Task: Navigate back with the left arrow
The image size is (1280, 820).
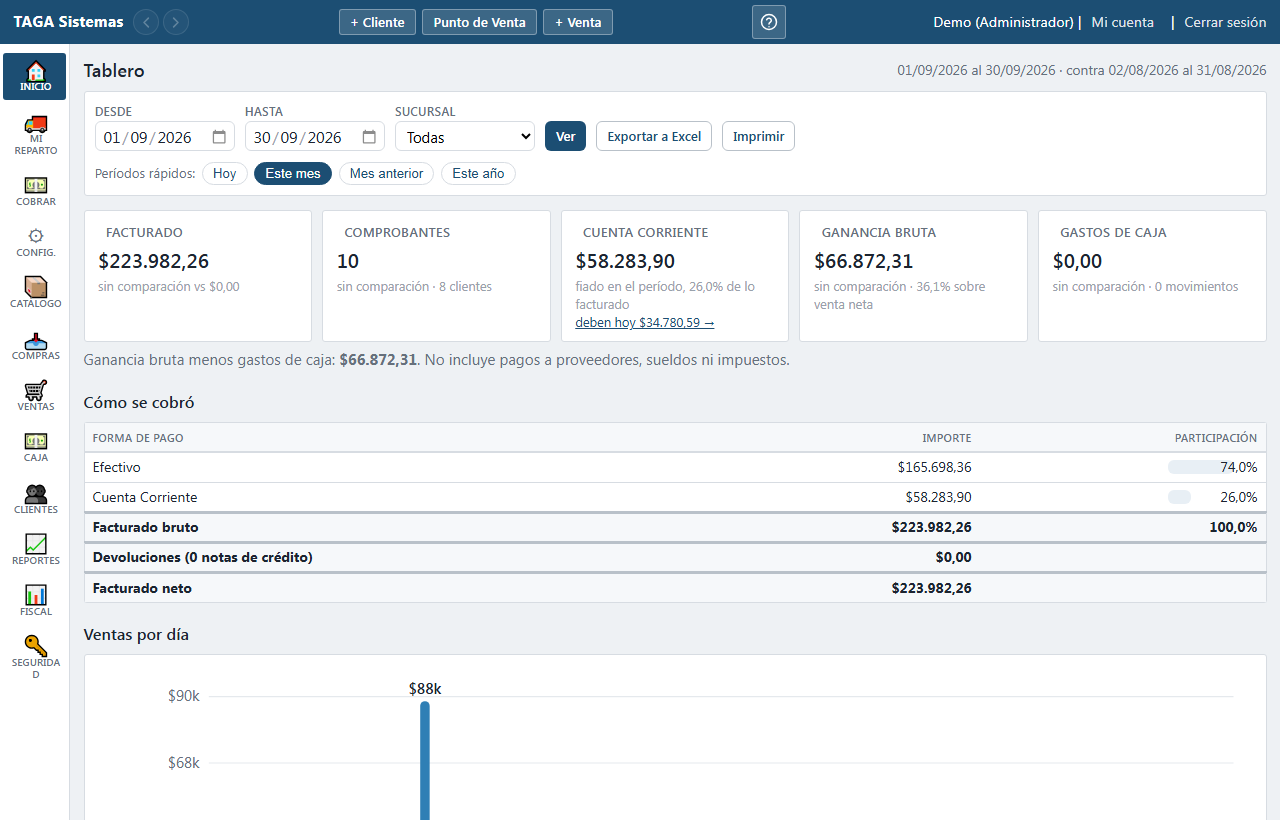Action: 146,22
